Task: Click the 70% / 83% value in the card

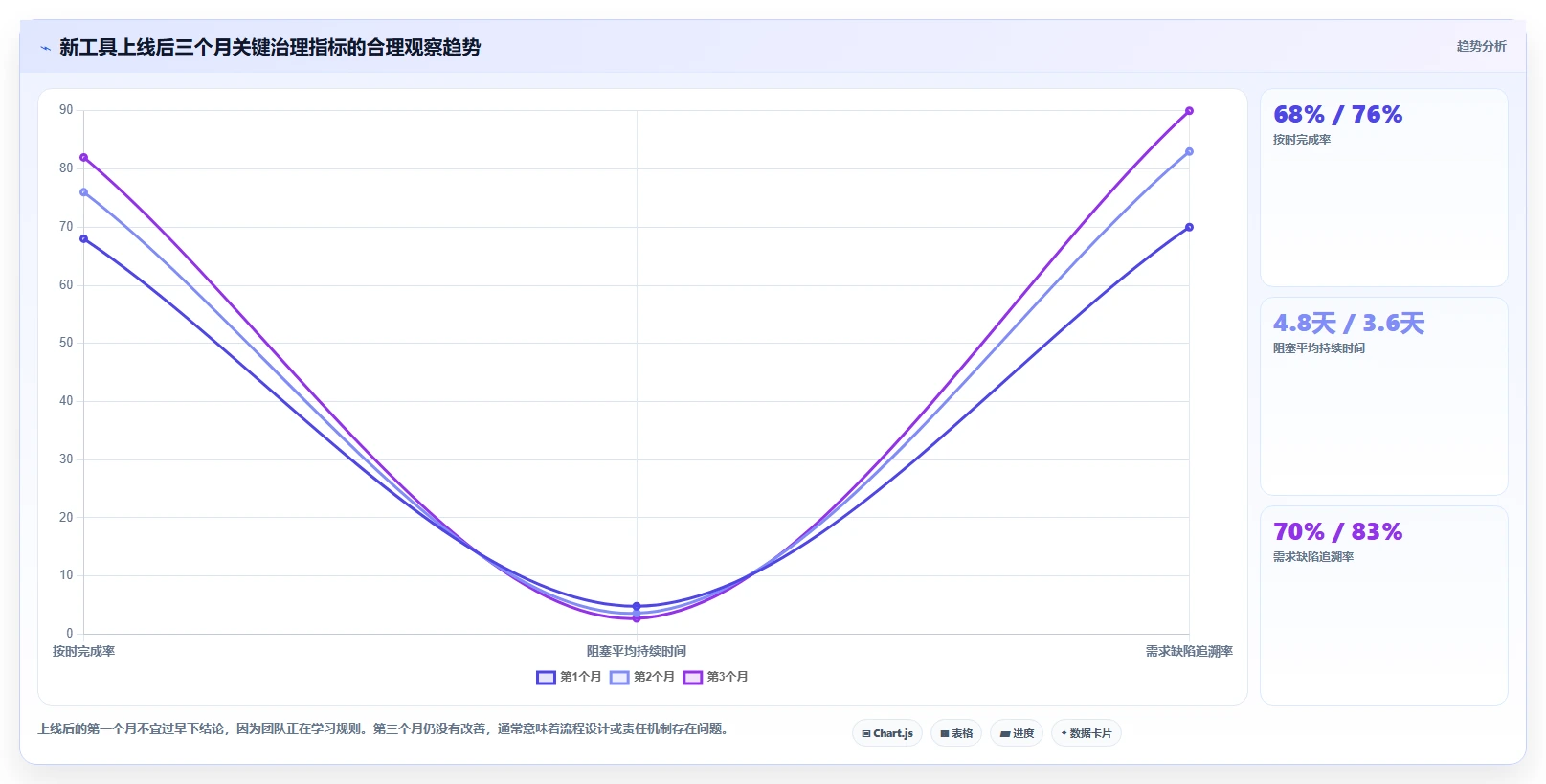Action: [1337, 532]
